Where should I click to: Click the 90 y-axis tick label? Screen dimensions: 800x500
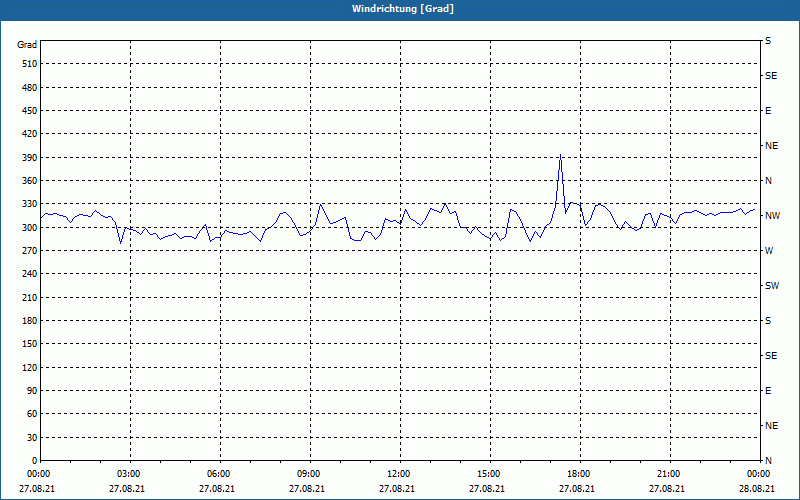pyautogui.click(x=32, y=391)
